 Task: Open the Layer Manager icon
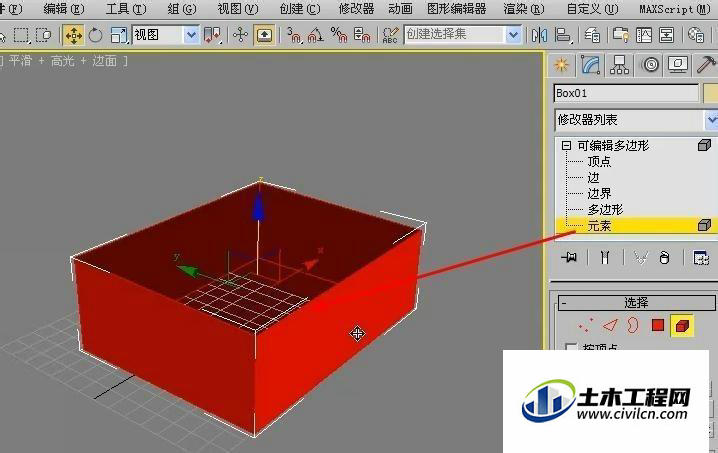point(592,35)
